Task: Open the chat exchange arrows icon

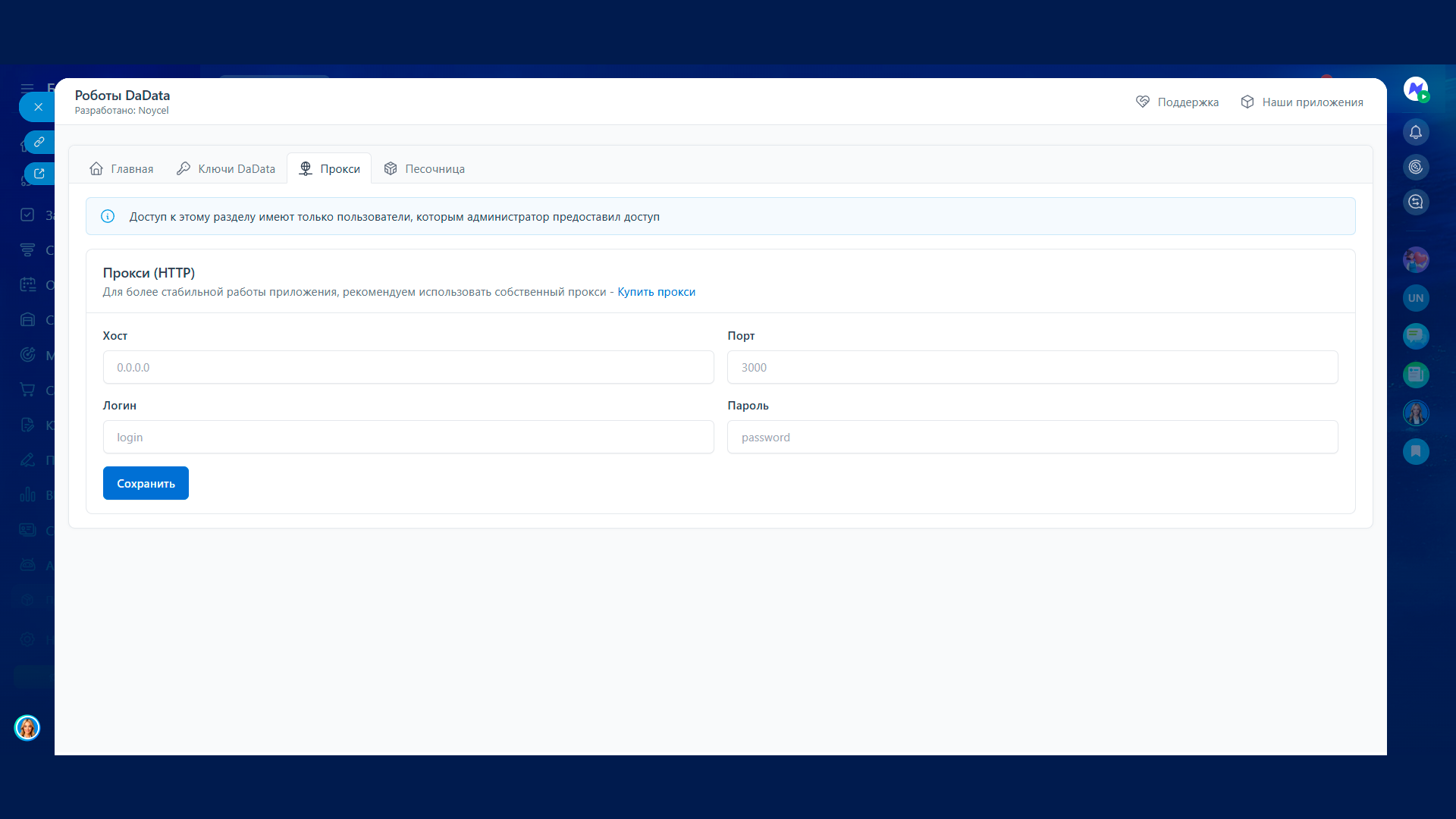Action: (1415, 202)
